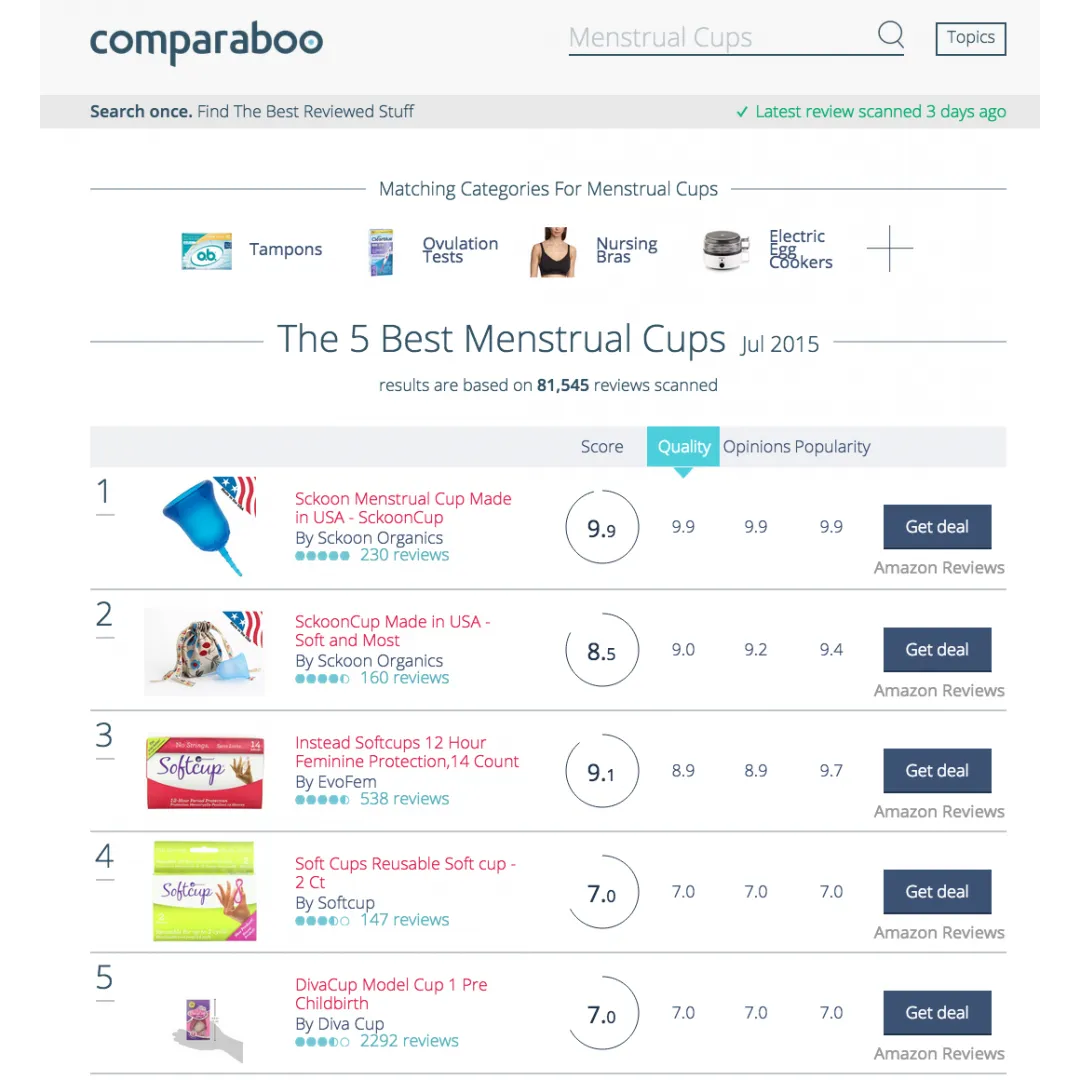
Task: Open the Tampons category image
Action: (x=207, y=250)
